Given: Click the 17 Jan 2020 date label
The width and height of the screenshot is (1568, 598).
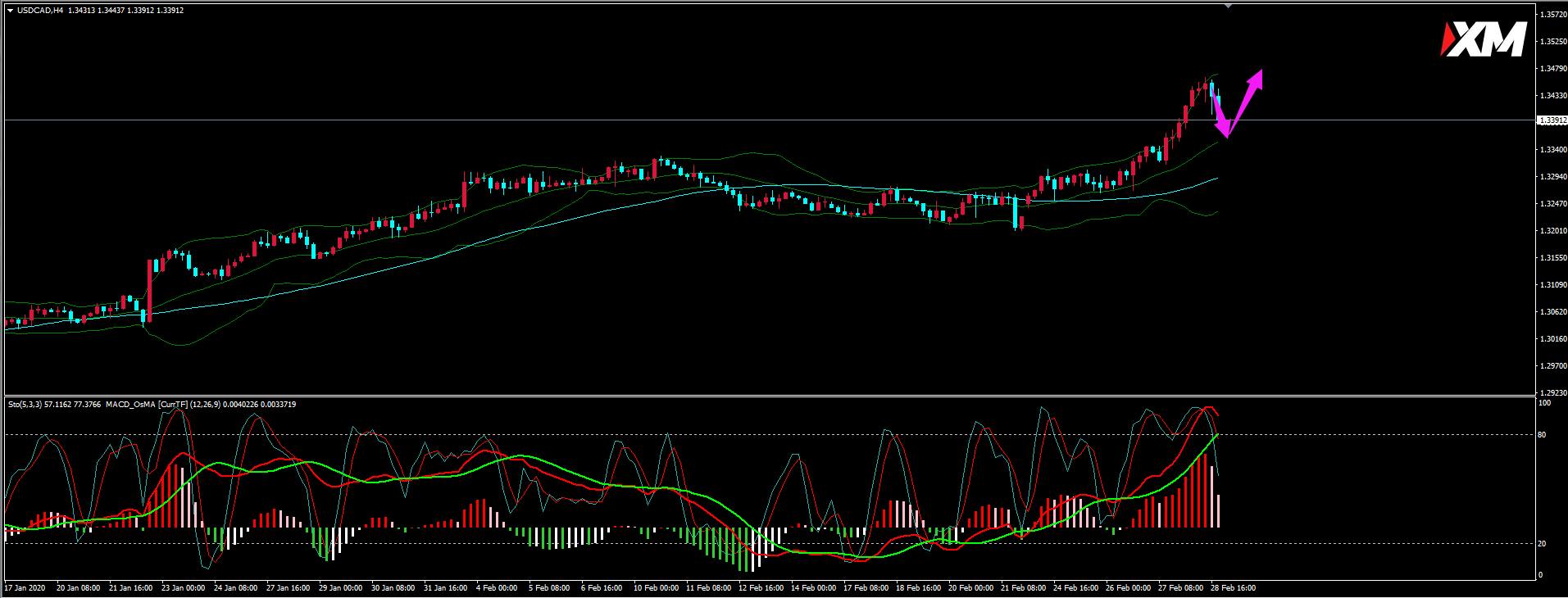Looking at the screenshot, I should pyautogui.click(x=25, y=588).
